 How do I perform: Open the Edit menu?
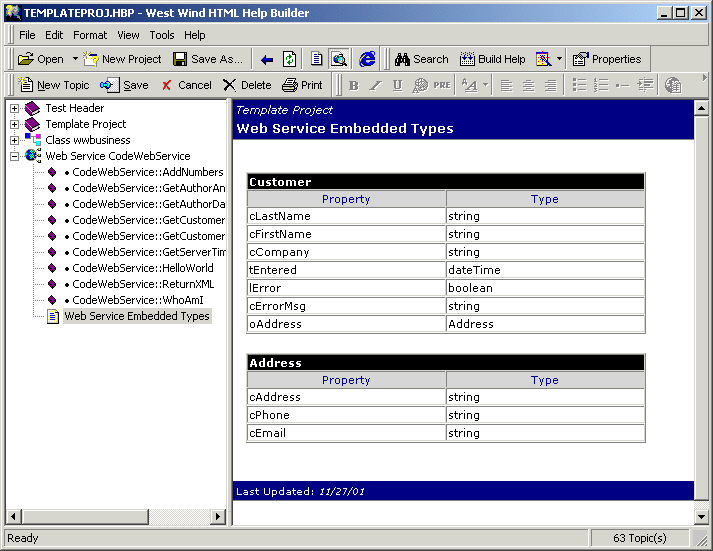pos(54,35)
